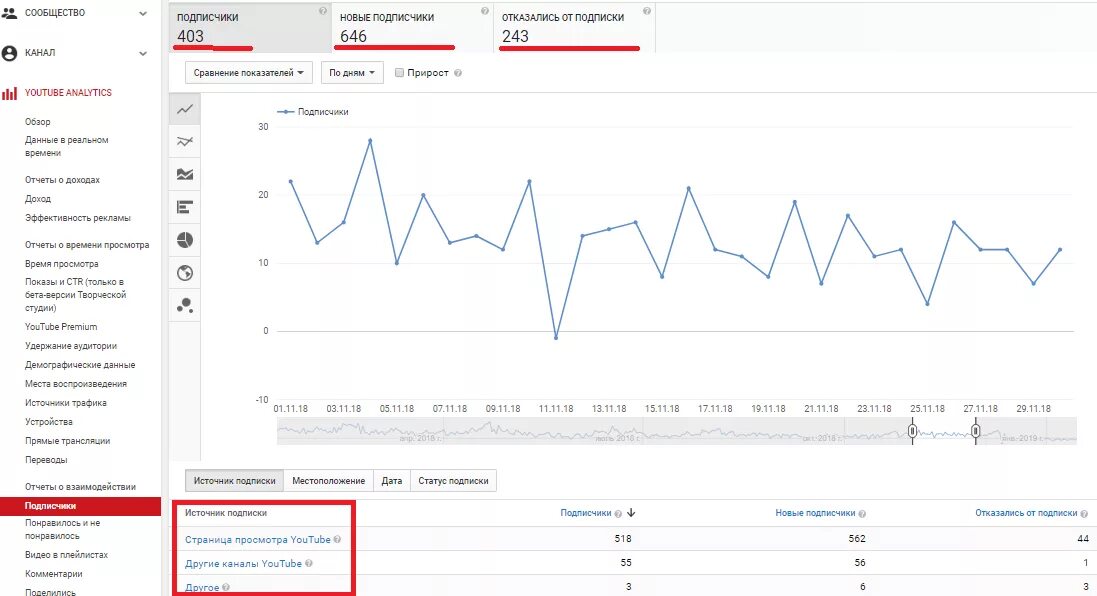Switch to the Дата tab

392,481
